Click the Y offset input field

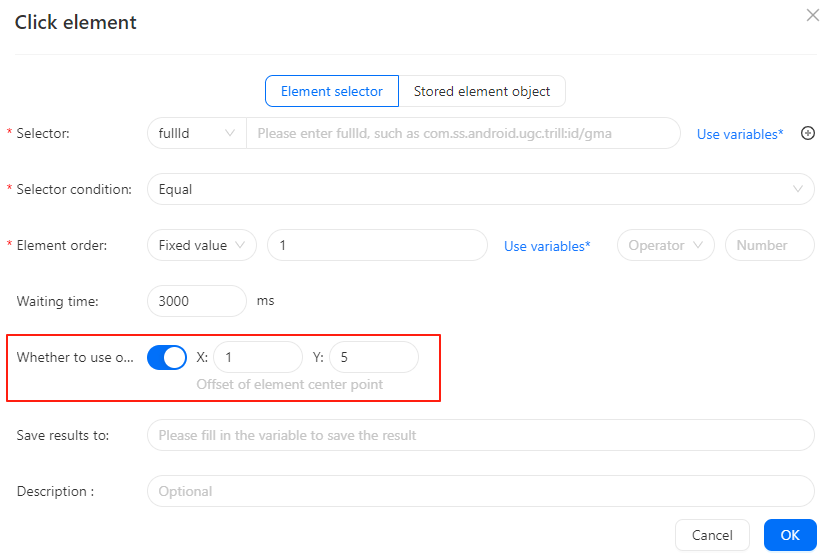(x=374, y=357)
